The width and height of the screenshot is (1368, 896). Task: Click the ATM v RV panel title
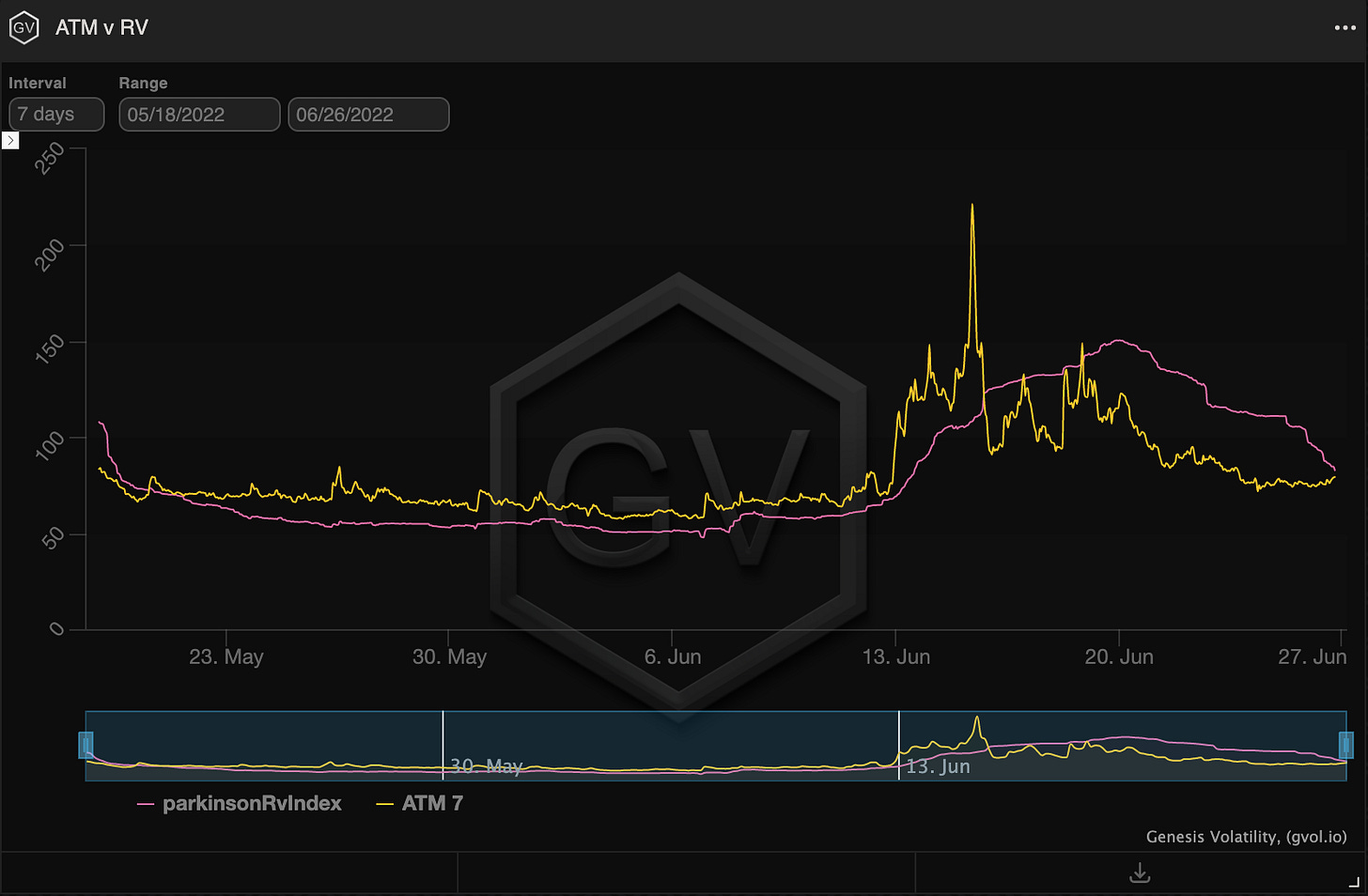coord(101,27)
